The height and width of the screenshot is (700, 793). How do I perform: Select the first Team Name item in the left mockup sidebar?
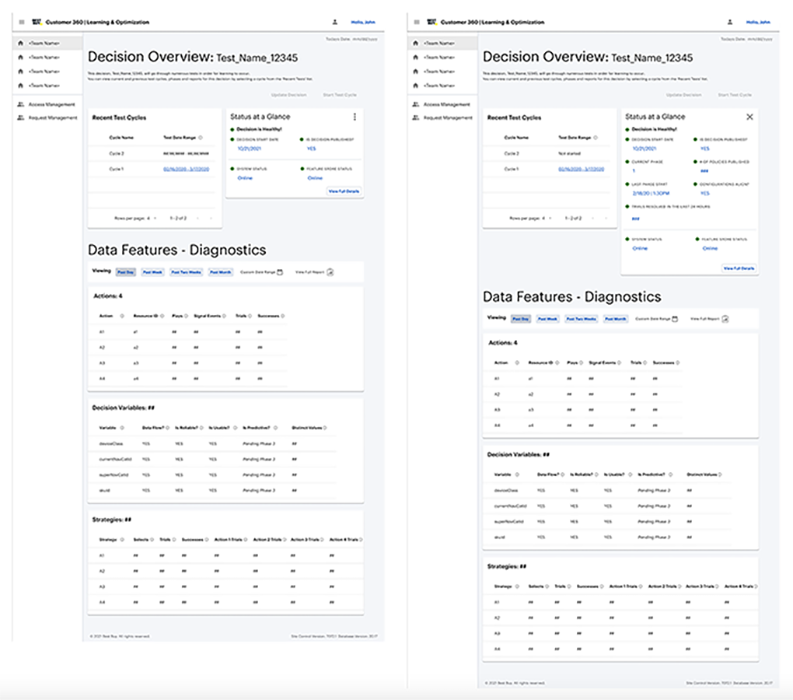[x=44, y=44]
